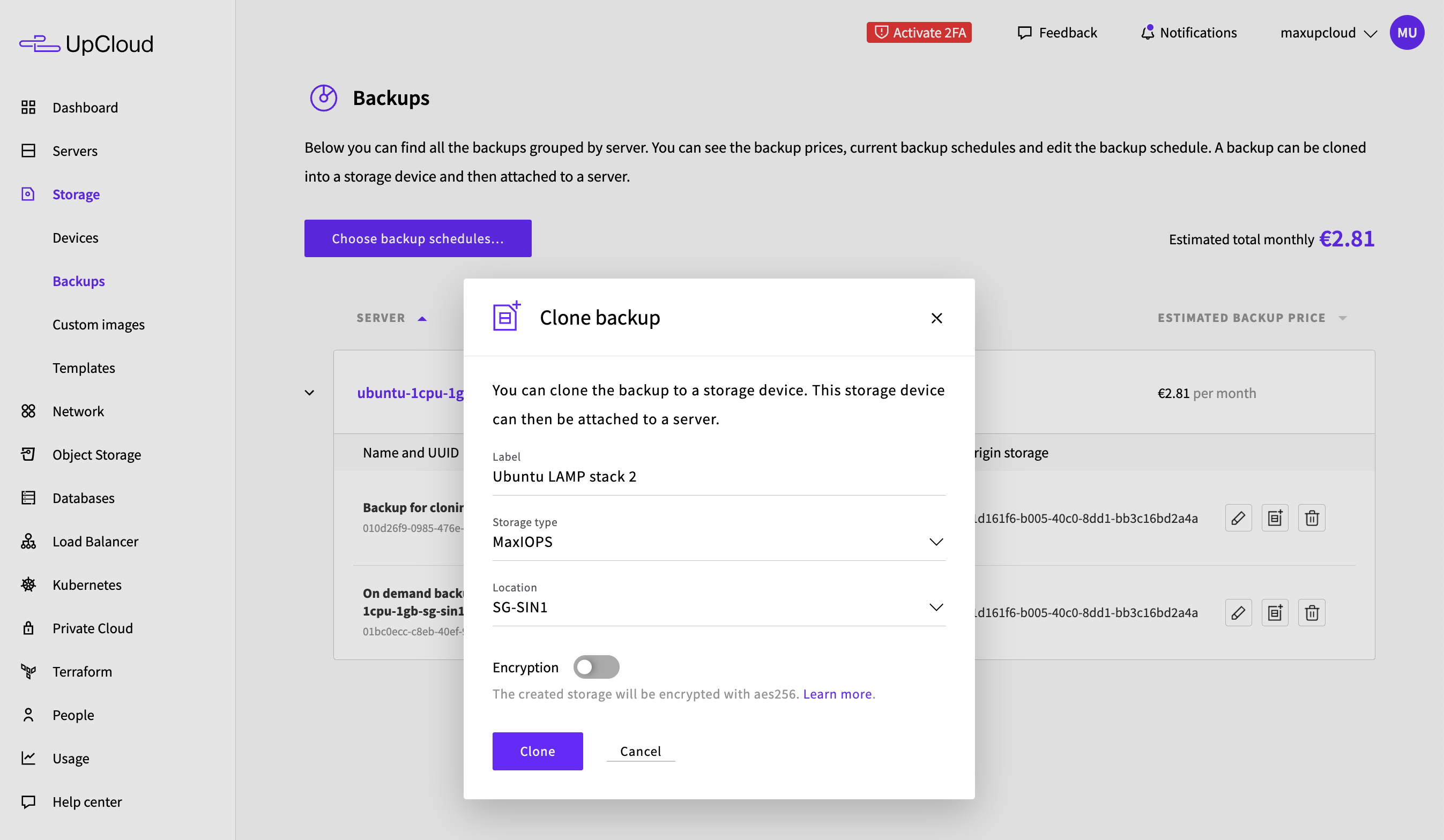1444x840 pixels.
Task: Open the maxupcloud account dropdown
Action: (1328, 33)
